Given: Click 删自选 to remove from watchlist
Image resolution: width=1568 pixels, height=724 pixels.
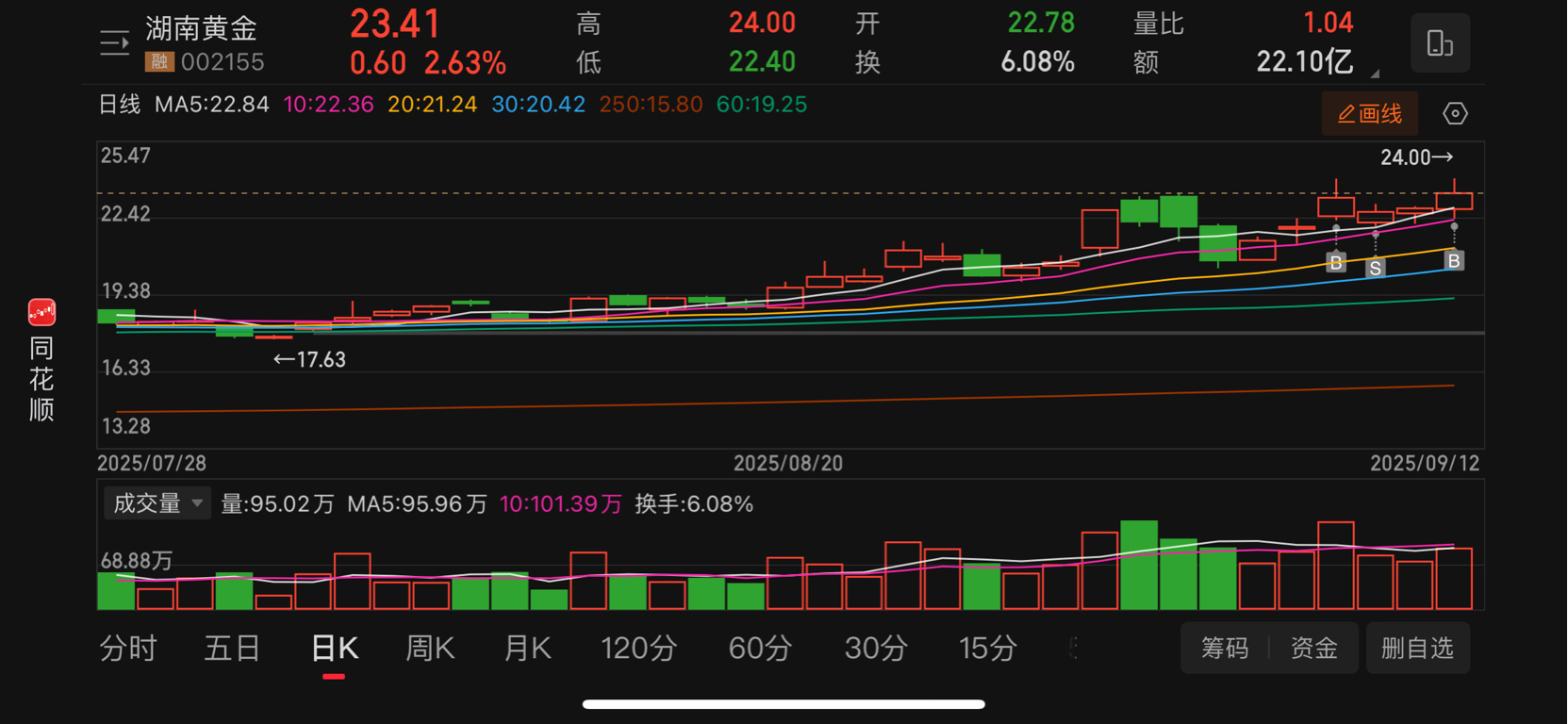Looking at the screenshot, I should 1417,649.
